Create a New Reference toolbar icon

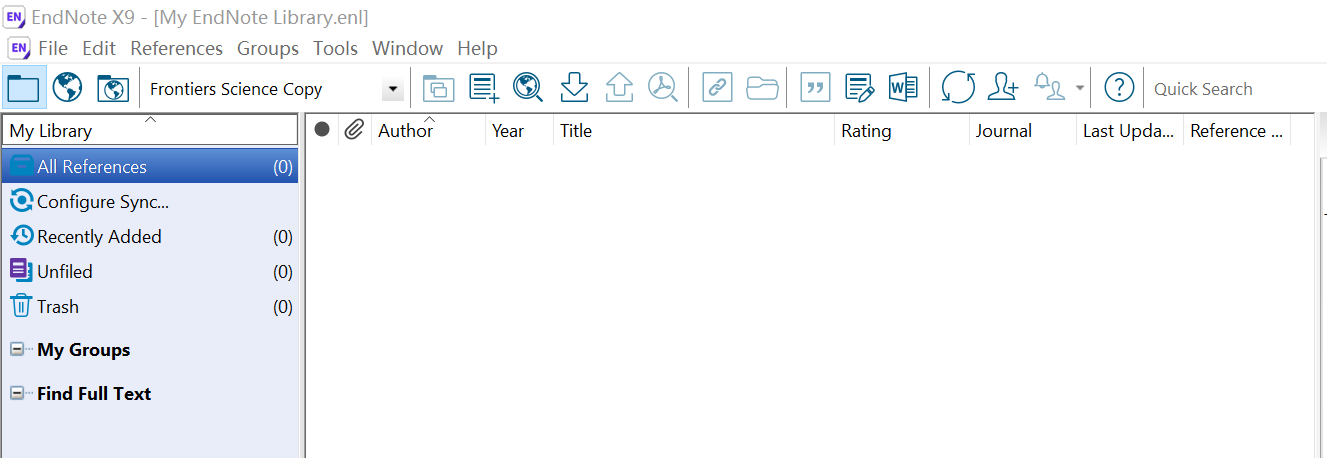(x=484, y=88)
